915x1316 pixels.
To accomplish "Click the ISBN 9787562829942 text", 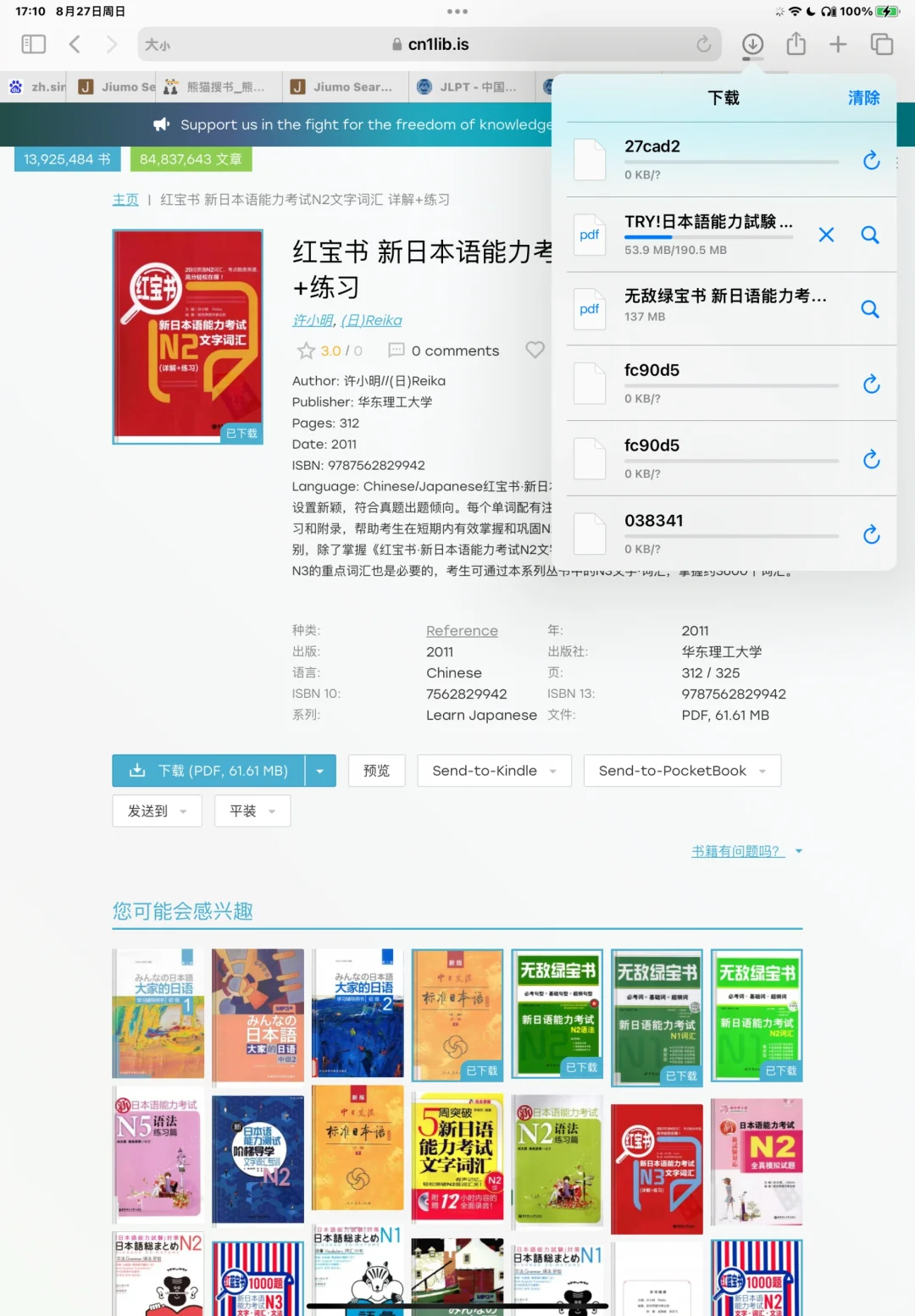I will [358, 465].
